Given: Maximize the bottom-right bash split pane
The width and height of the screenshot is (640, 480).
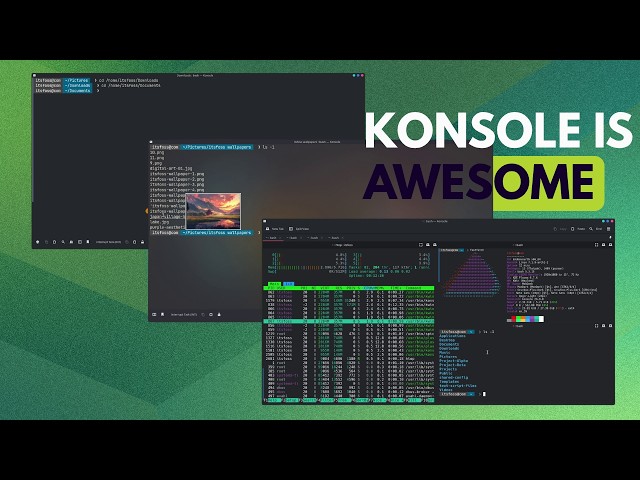Looking at the screenshot, I should tap(596, 326).
